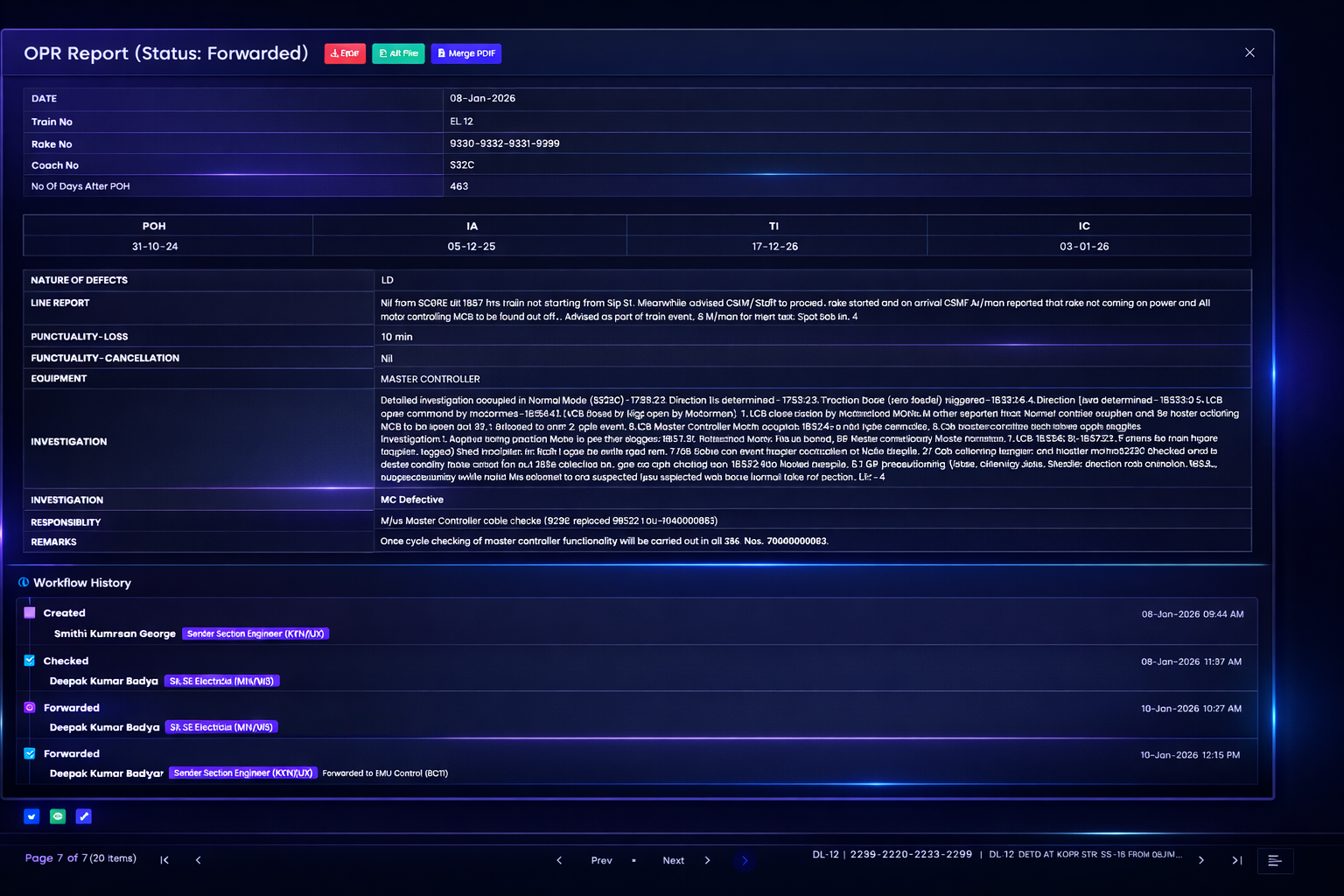Close the OPR Report dialog

pos(1249,52)
